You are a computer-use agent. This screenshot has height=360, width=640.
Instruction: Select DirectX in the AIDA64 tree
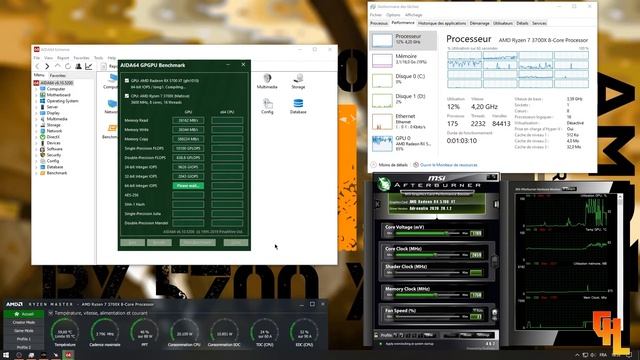53,137
